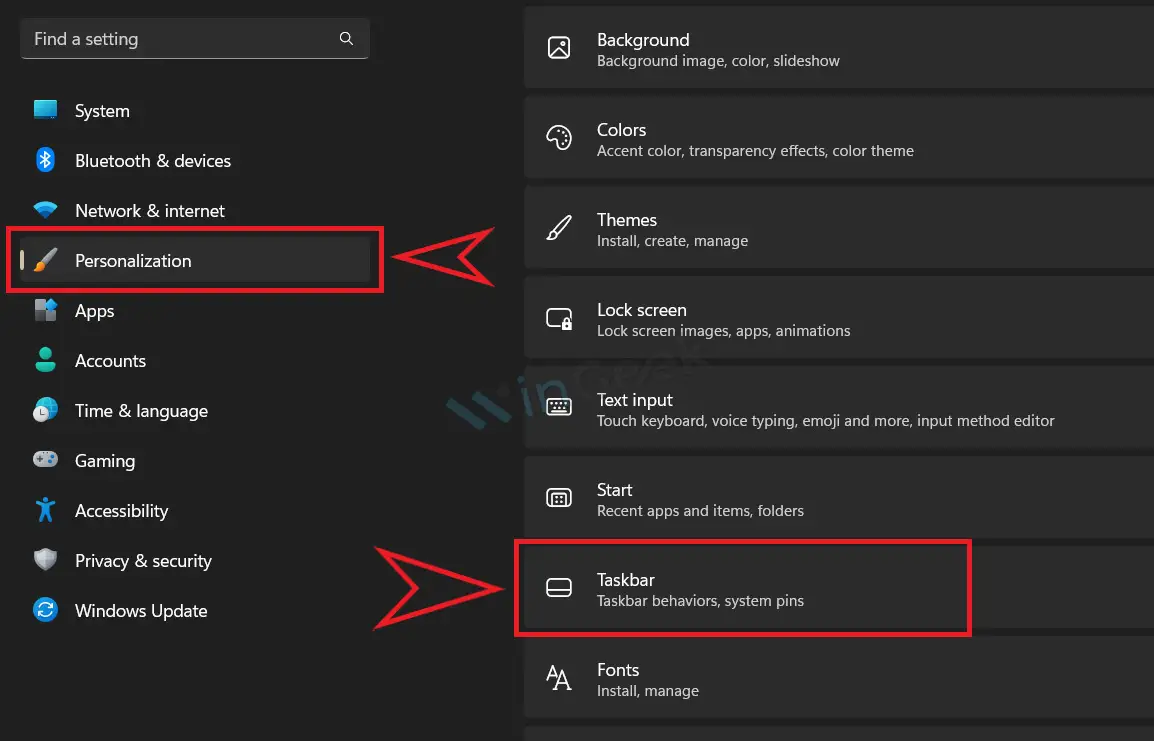This screenshot has height=741, width=1154.
Task: Go to Time & language label
Action: (141, 411)
